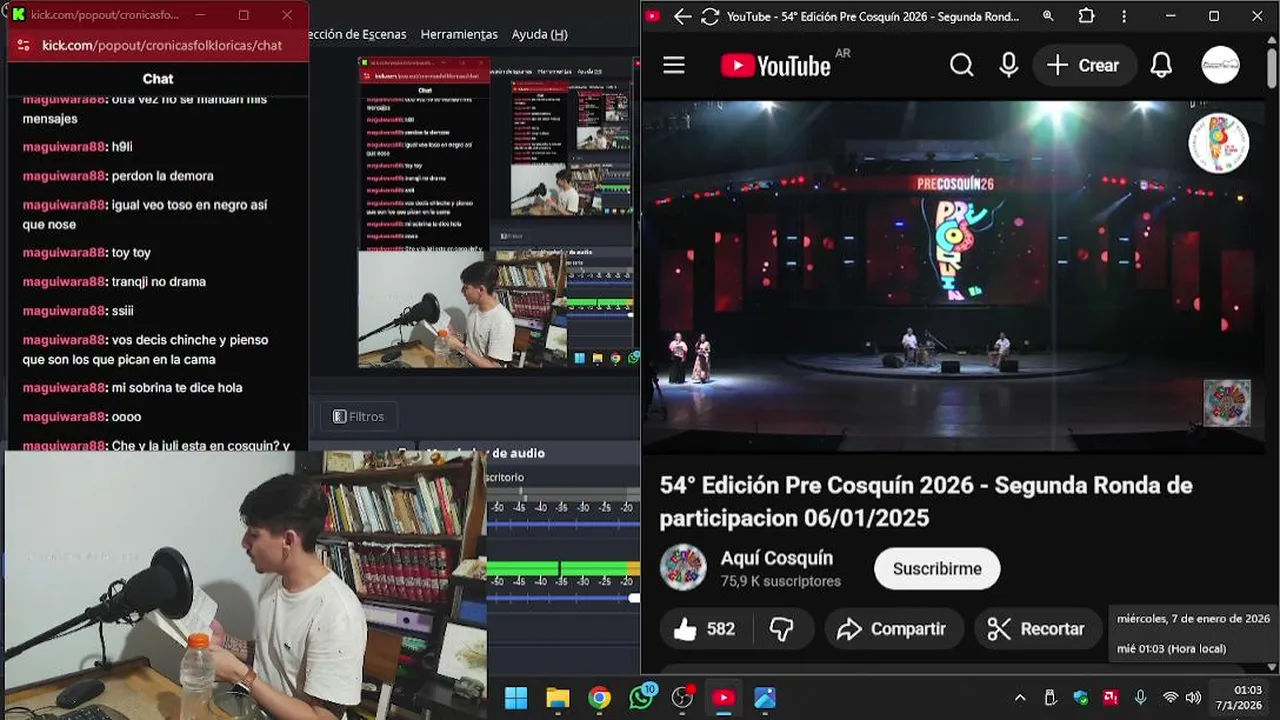
Task: Open the Aquí Cosquín channel avatar
Action: coord(683,568)
